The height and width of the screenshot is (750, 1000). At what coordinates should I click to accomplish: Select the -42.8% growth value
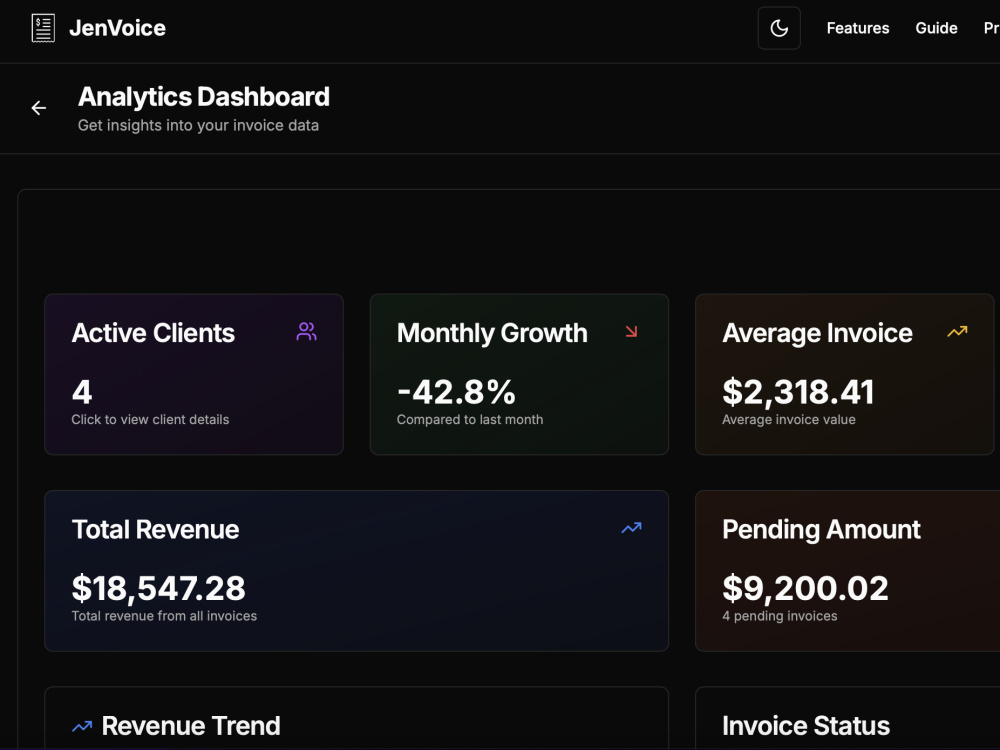pyautogui.click(x=456, y=392)
